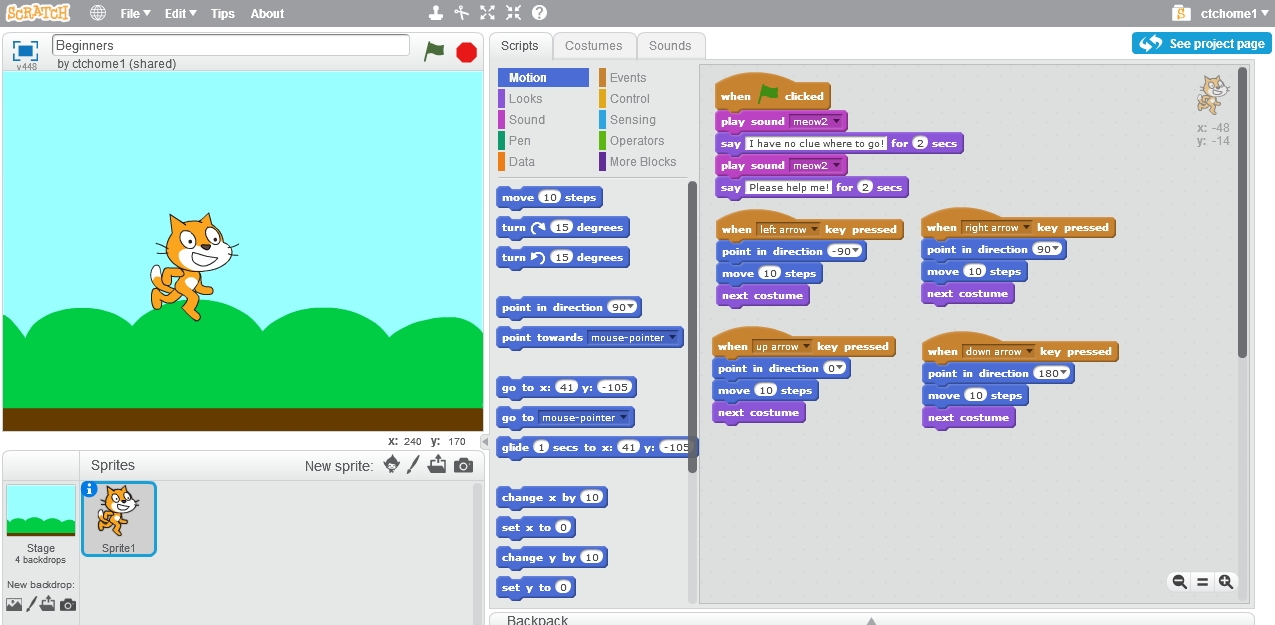Click the Beginners project title field
The height and width of the screenshot is (625, 1275).
pos(230,44)
